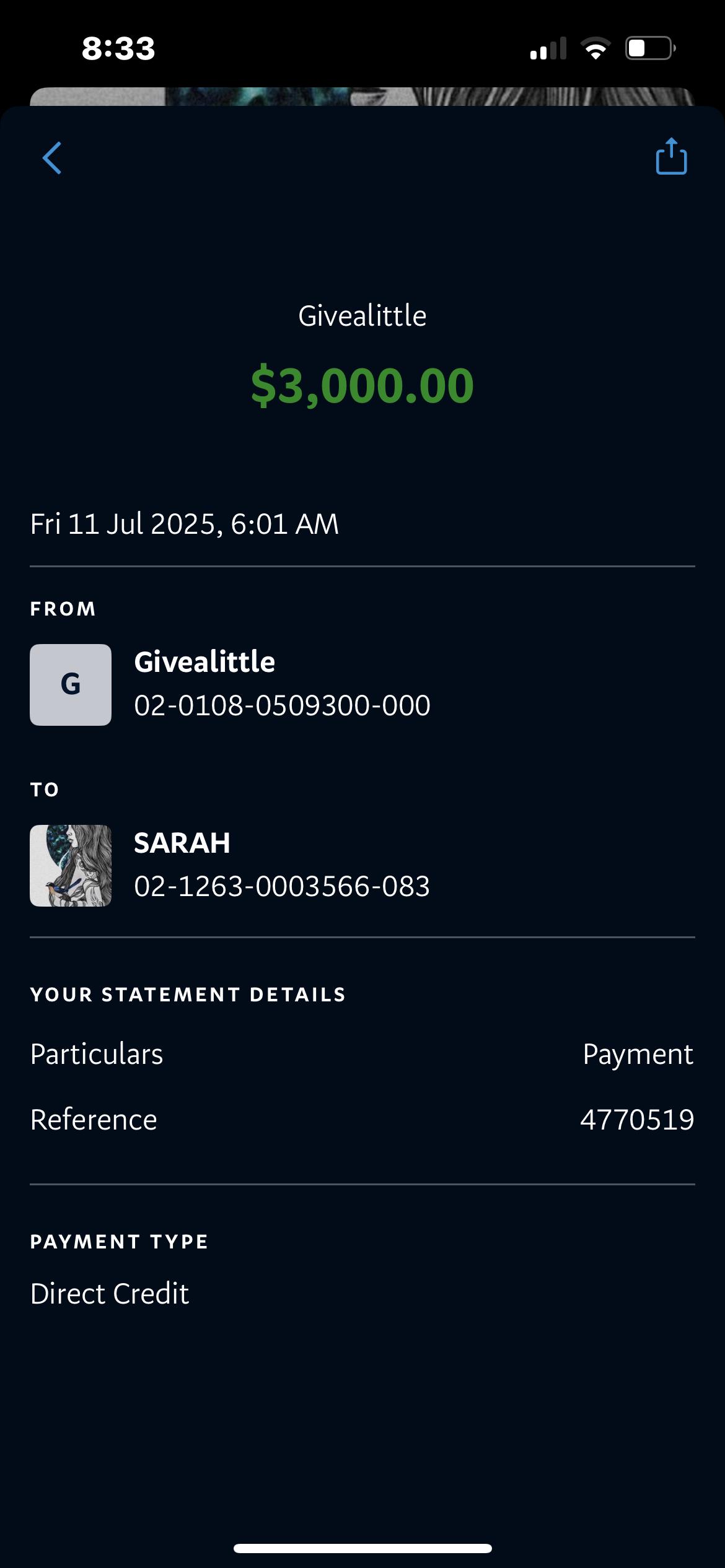Tap the Givealittle payee title
This screenshot has height=1568, width=725.
point(362,316)
